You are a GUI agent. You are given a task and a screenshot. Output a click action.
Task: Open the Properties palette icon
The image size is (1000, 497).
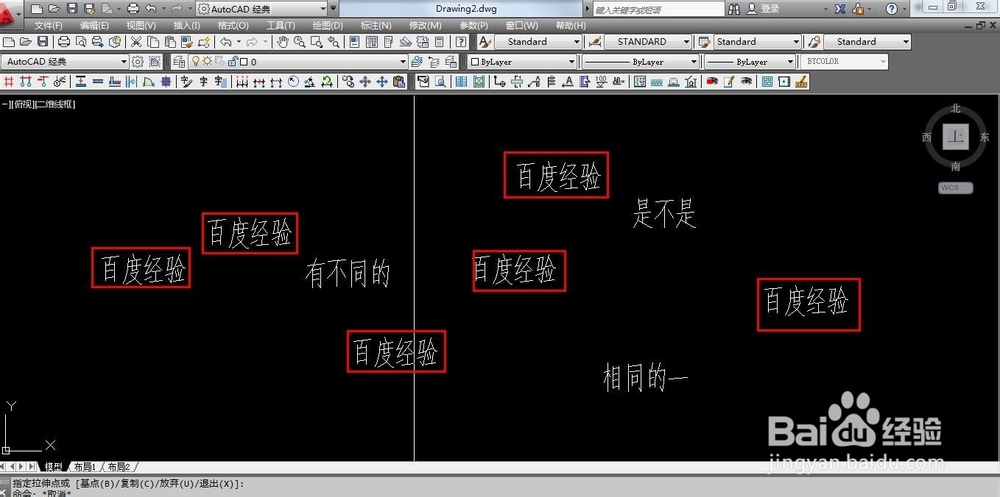click(x=354, y=42)
